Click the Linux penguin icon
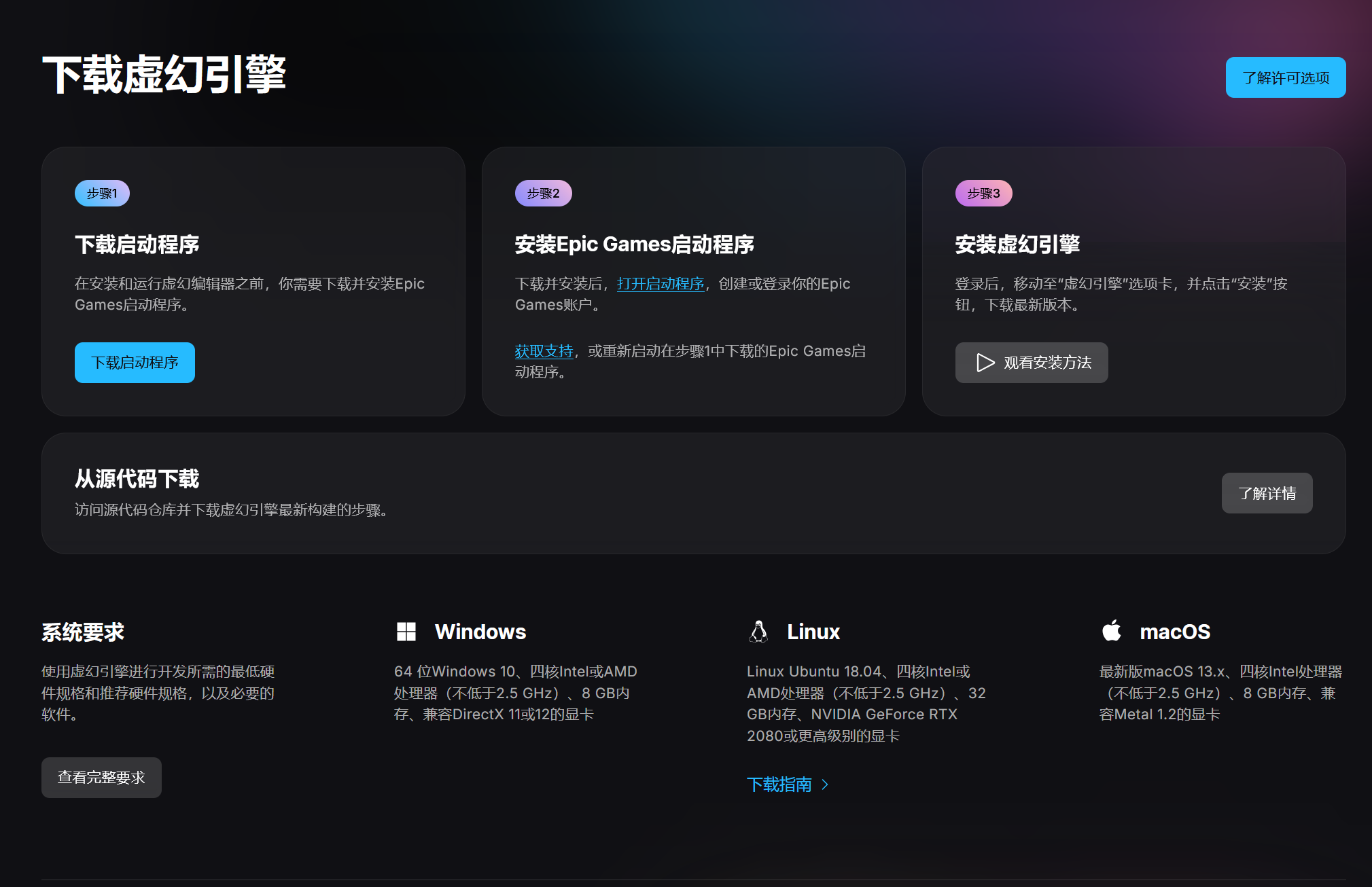This screenshot has width=1372, height=887. [758, 632]
